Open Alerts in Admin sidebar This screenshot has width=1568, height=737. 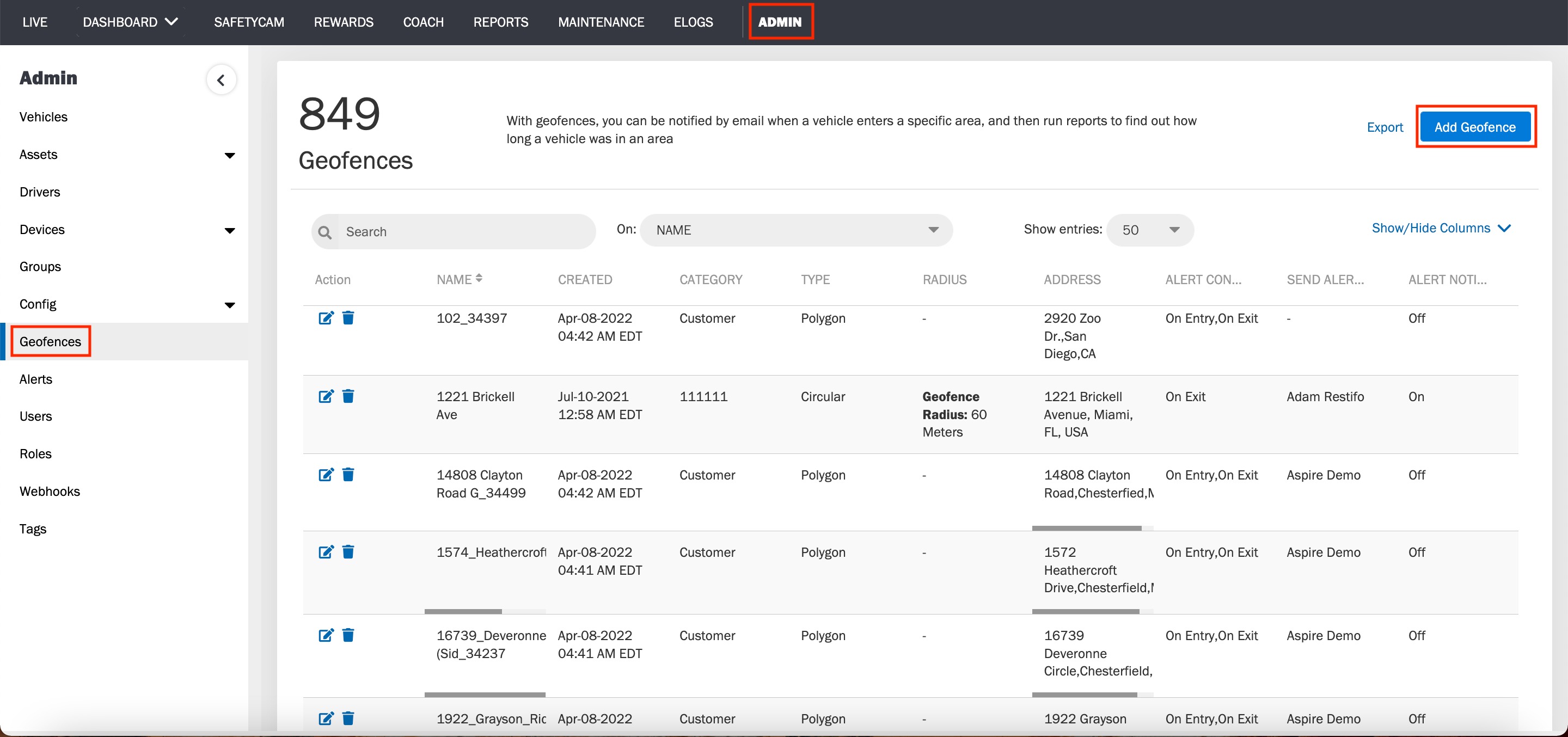pyautogui.click(x=35, y=379)
